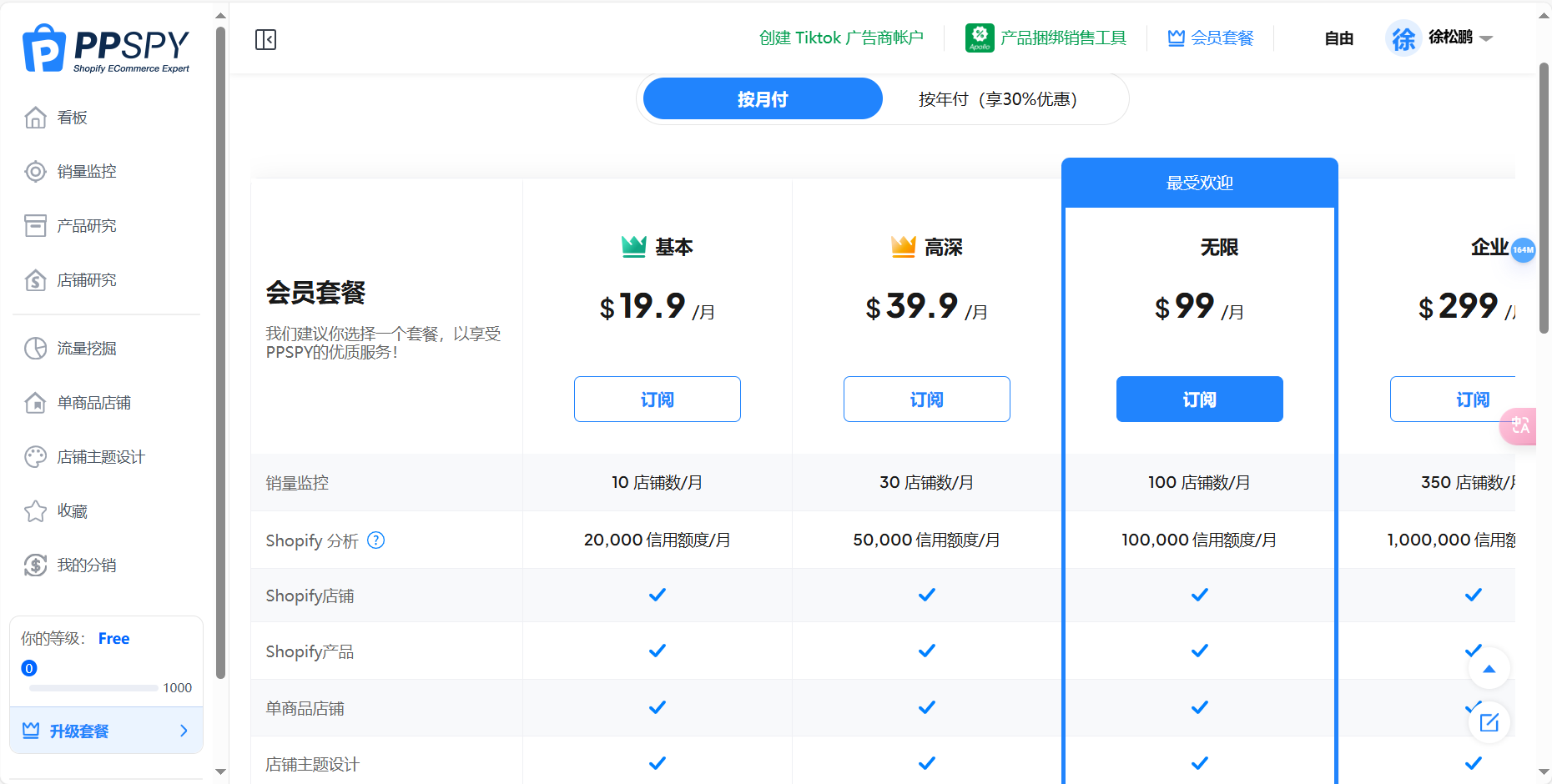Open 产品研究 from the sidebar
Screen dimensions: 1552x784
click(86, 225)
